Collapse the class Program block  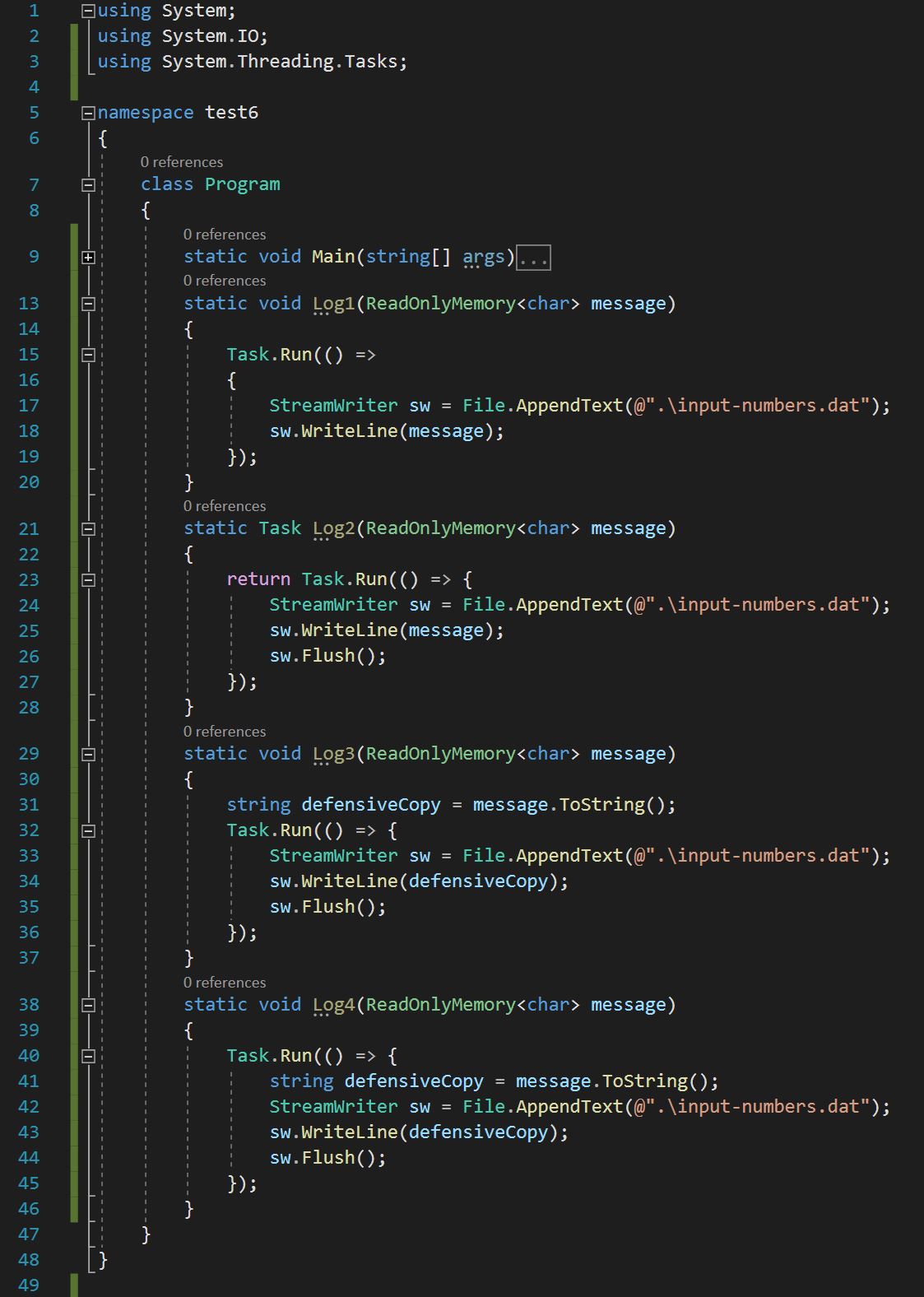[x=88, y=185]
